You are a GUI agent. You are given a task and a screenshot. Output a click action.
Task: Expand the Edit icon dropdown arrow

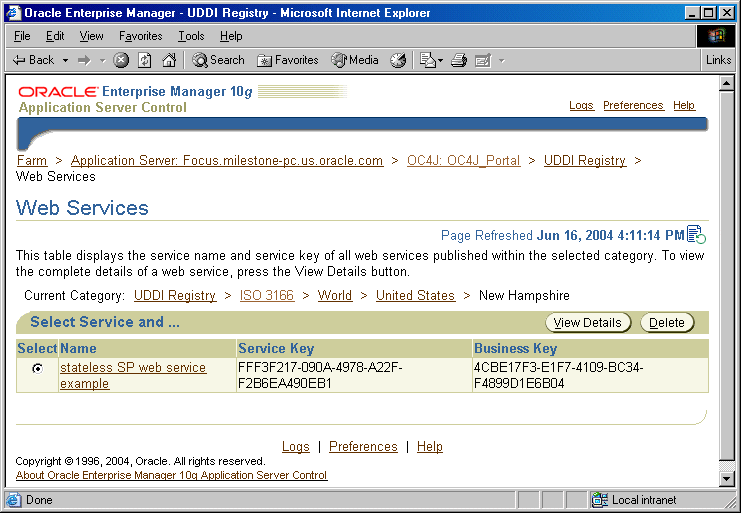click(502, 60)
